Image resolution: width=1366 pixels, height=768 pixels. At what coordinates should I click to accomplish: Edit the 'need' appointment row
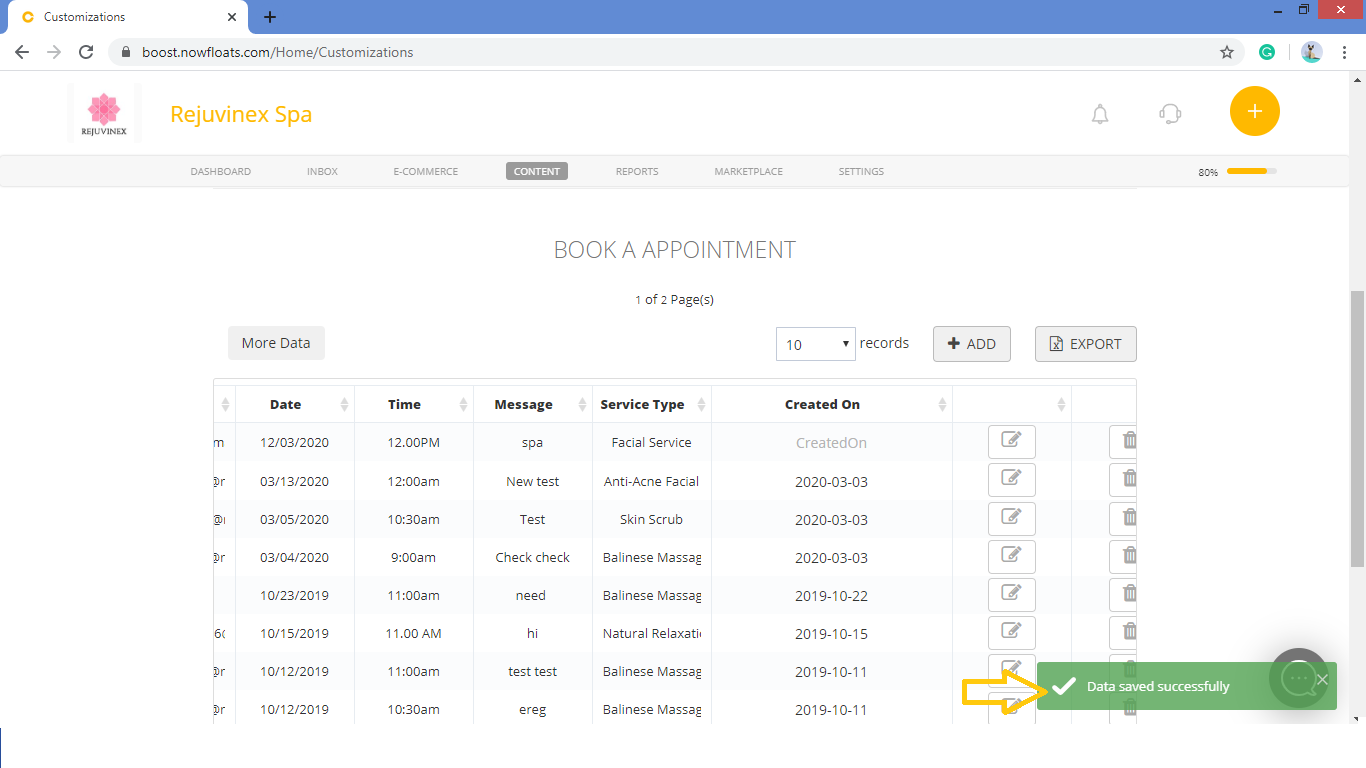1011,594
